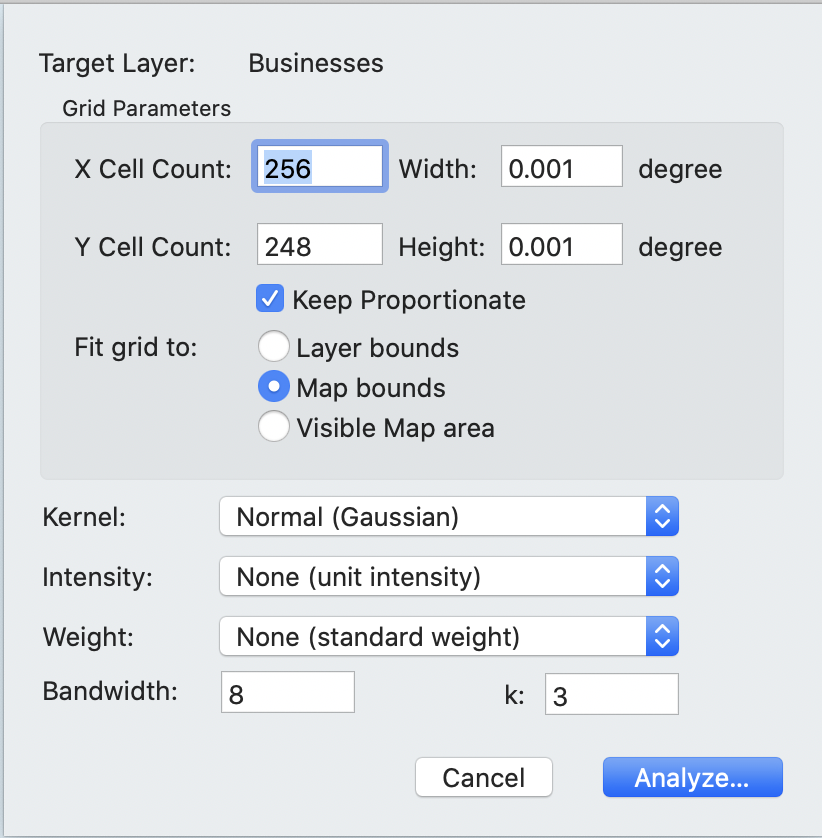Click the X Cell Count input field
822x838 pixels.
coord(319,166)
